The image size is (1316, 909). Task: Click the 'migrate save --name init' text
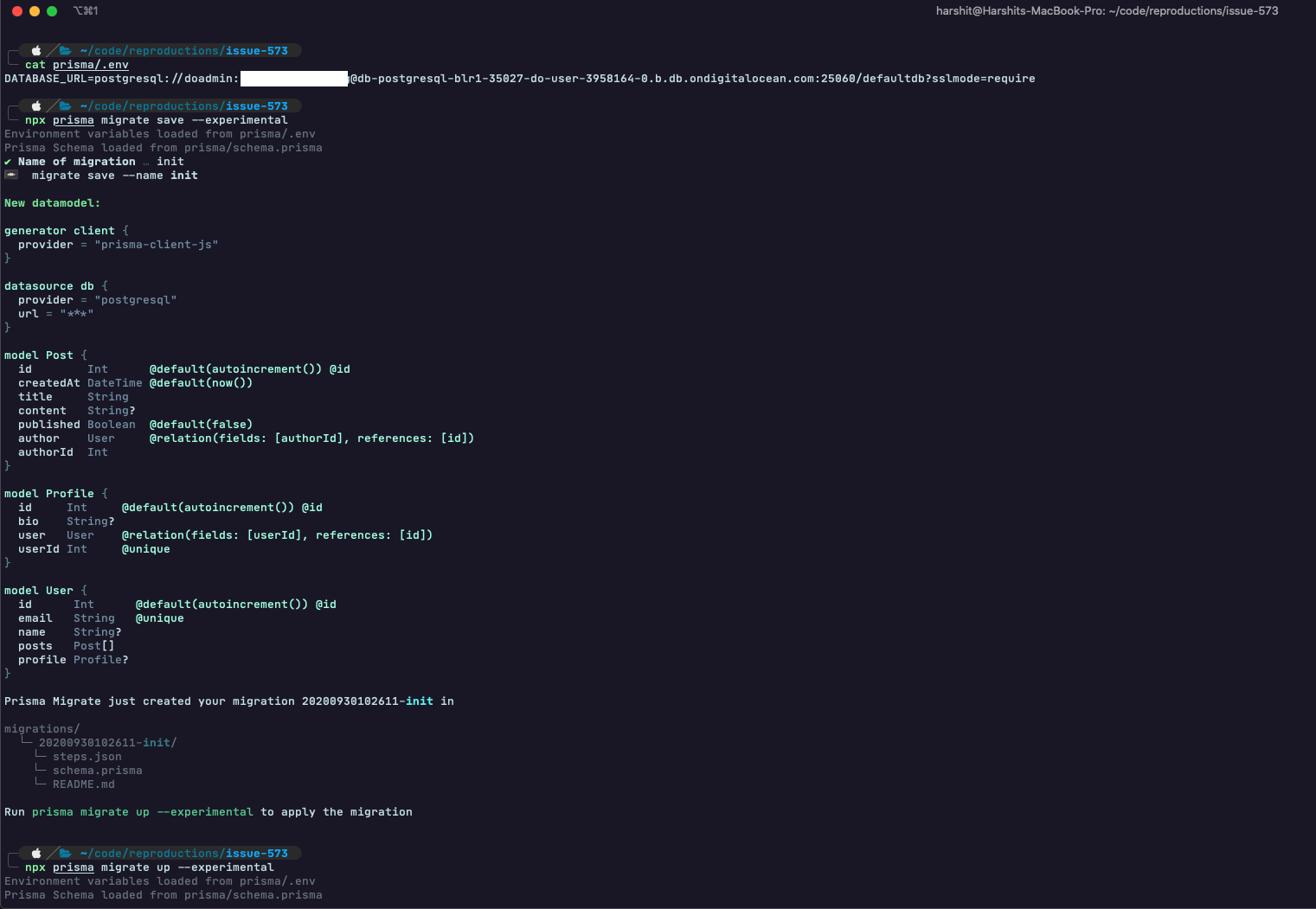click(x=114, y=176)
